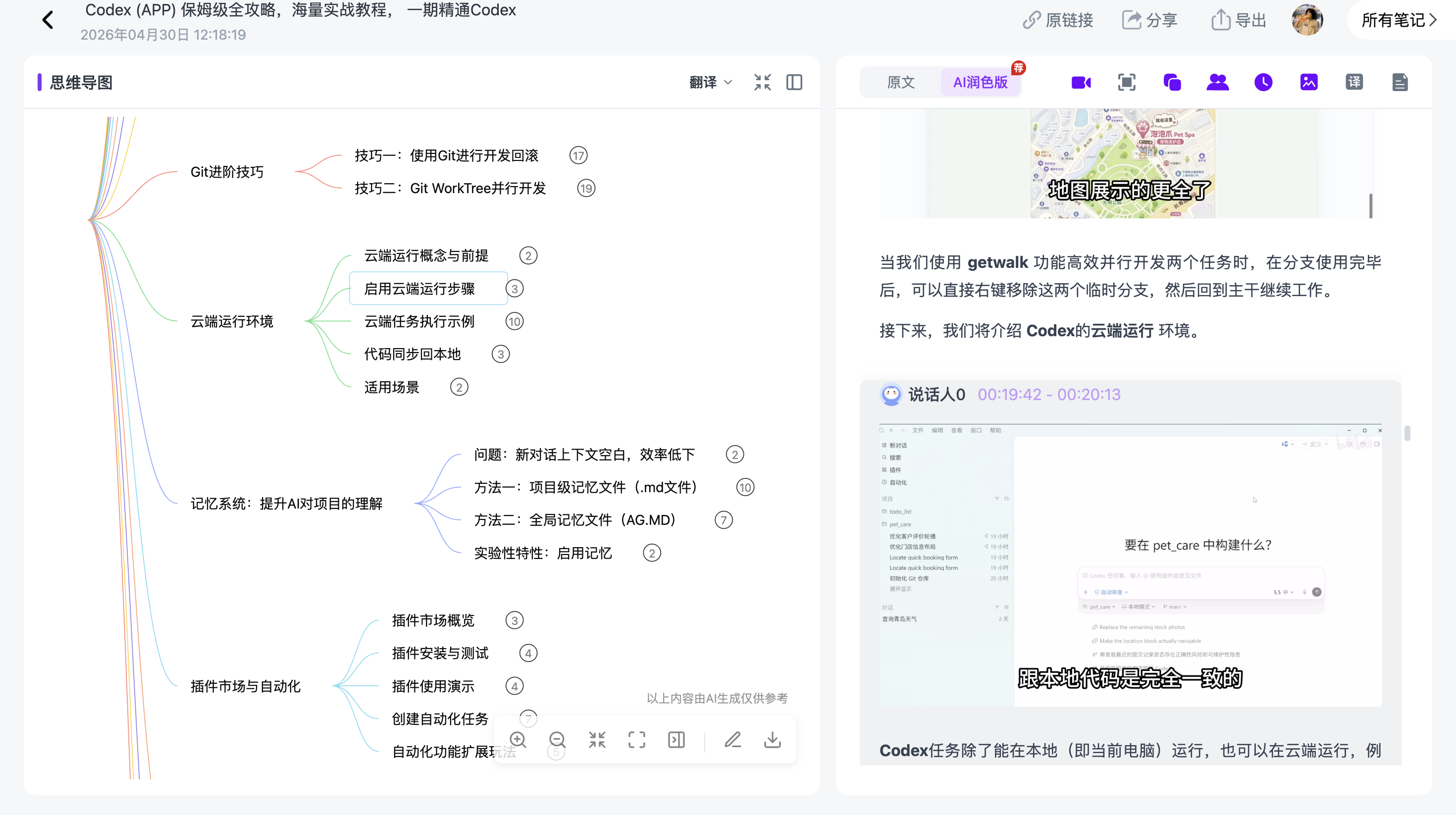
Task: Select 记忆系统：提升AI对项目的理解 node
Action: [x=287, y=504]
